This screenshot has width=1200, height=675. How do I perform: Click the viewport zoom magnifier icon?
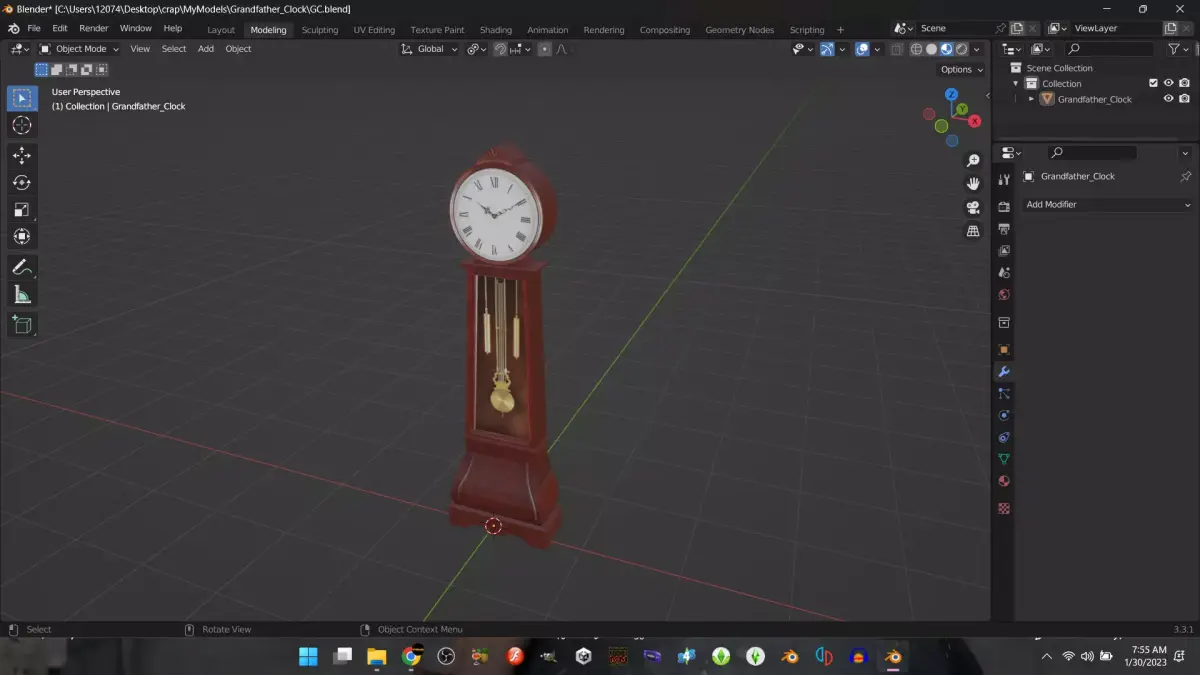click(973, 161)
